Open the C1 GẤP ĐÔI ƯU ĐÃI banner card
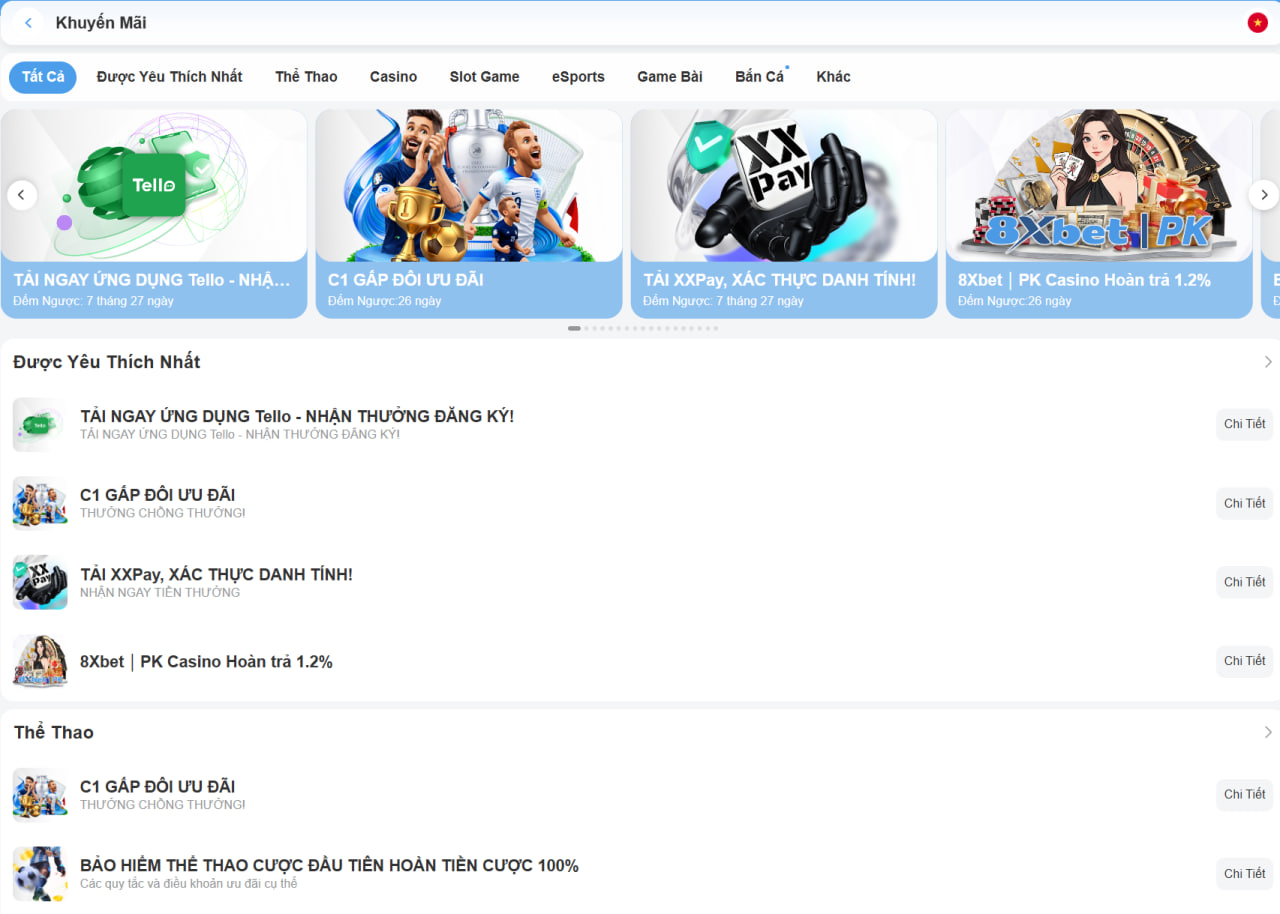This screenshot has height=914, width=1280. [469, 214]
